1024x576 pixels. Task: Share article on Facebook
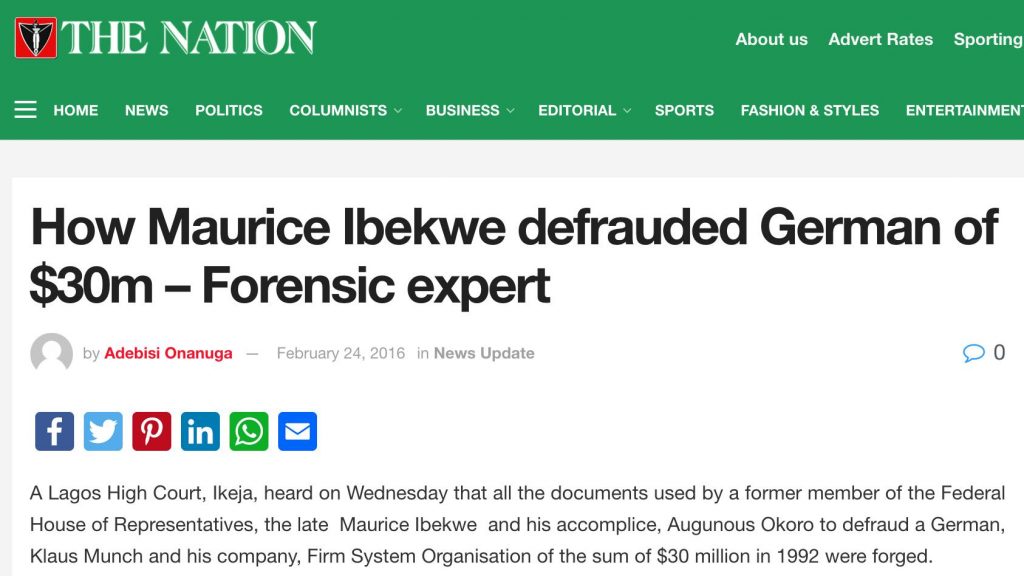coord(54,431)
